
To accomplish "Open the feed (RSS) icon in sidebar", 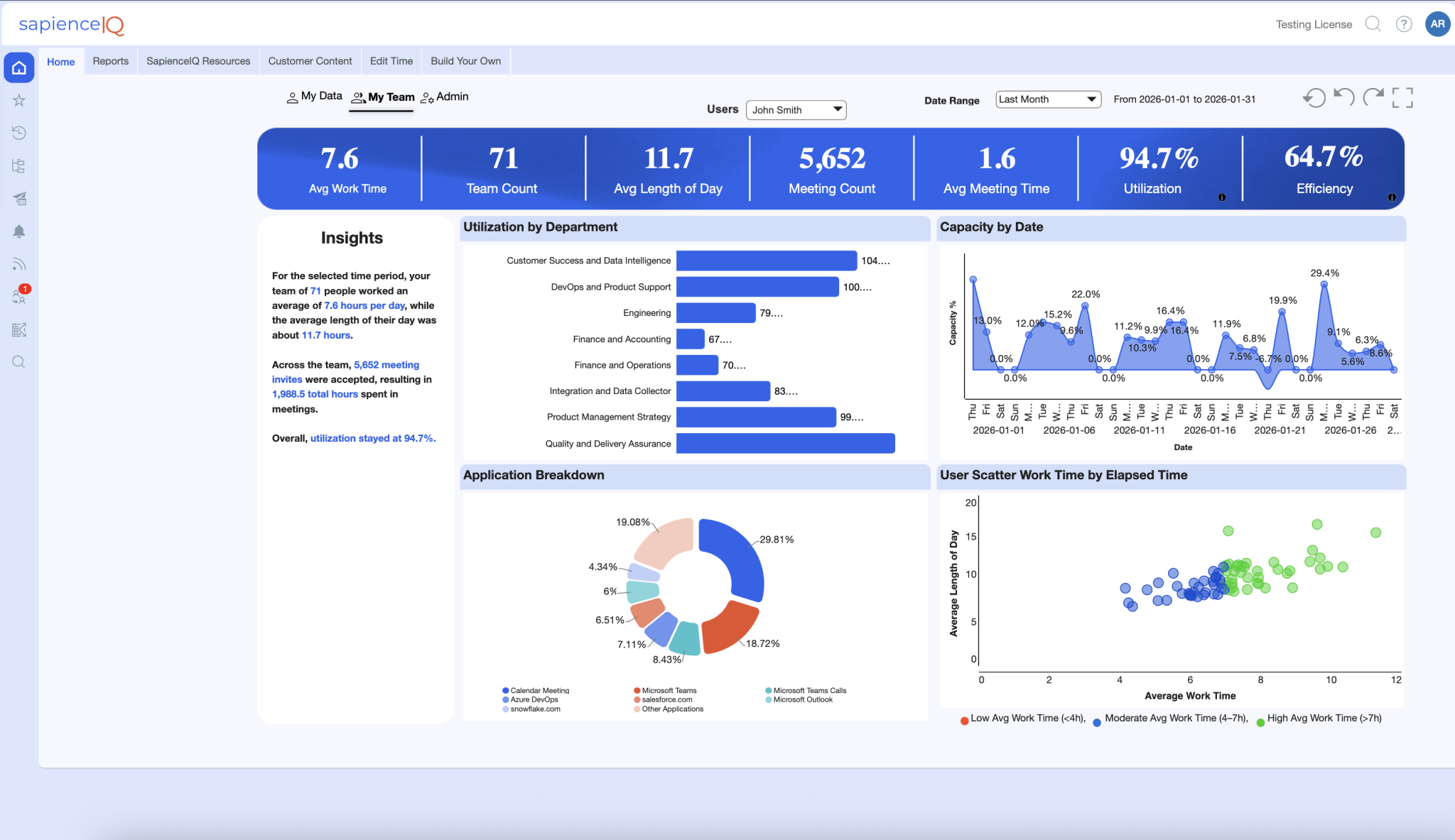I will [19, 264].
